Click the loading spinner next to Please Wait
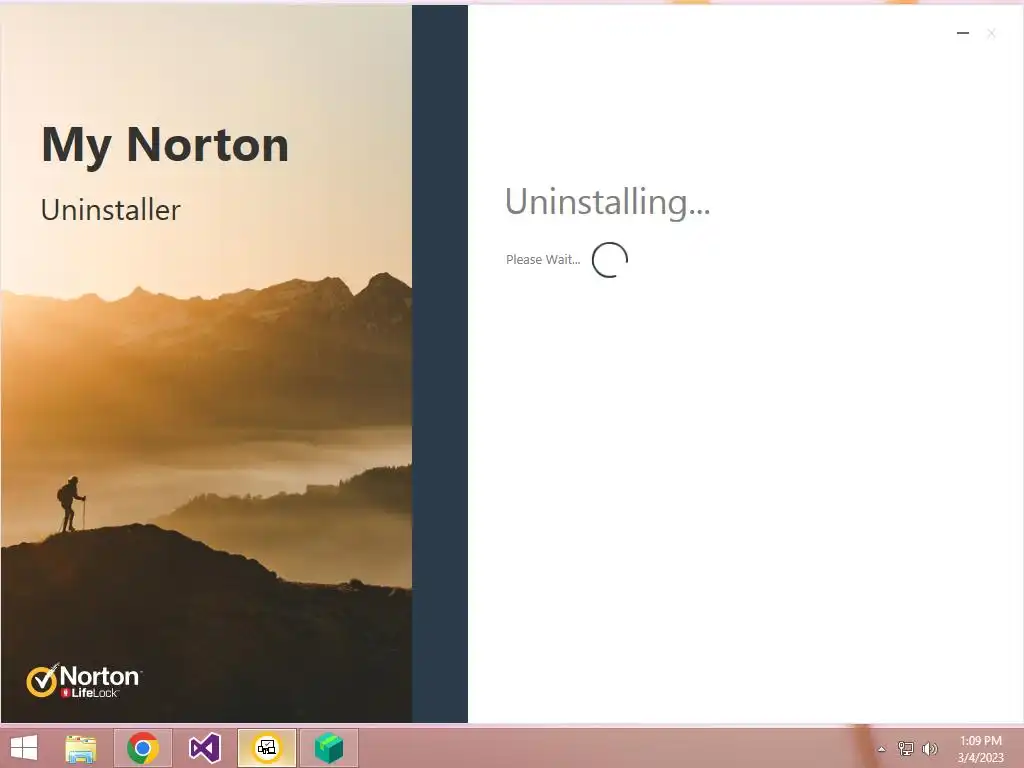The height and width of the screenshot is (768, 1024). point(610,259)
